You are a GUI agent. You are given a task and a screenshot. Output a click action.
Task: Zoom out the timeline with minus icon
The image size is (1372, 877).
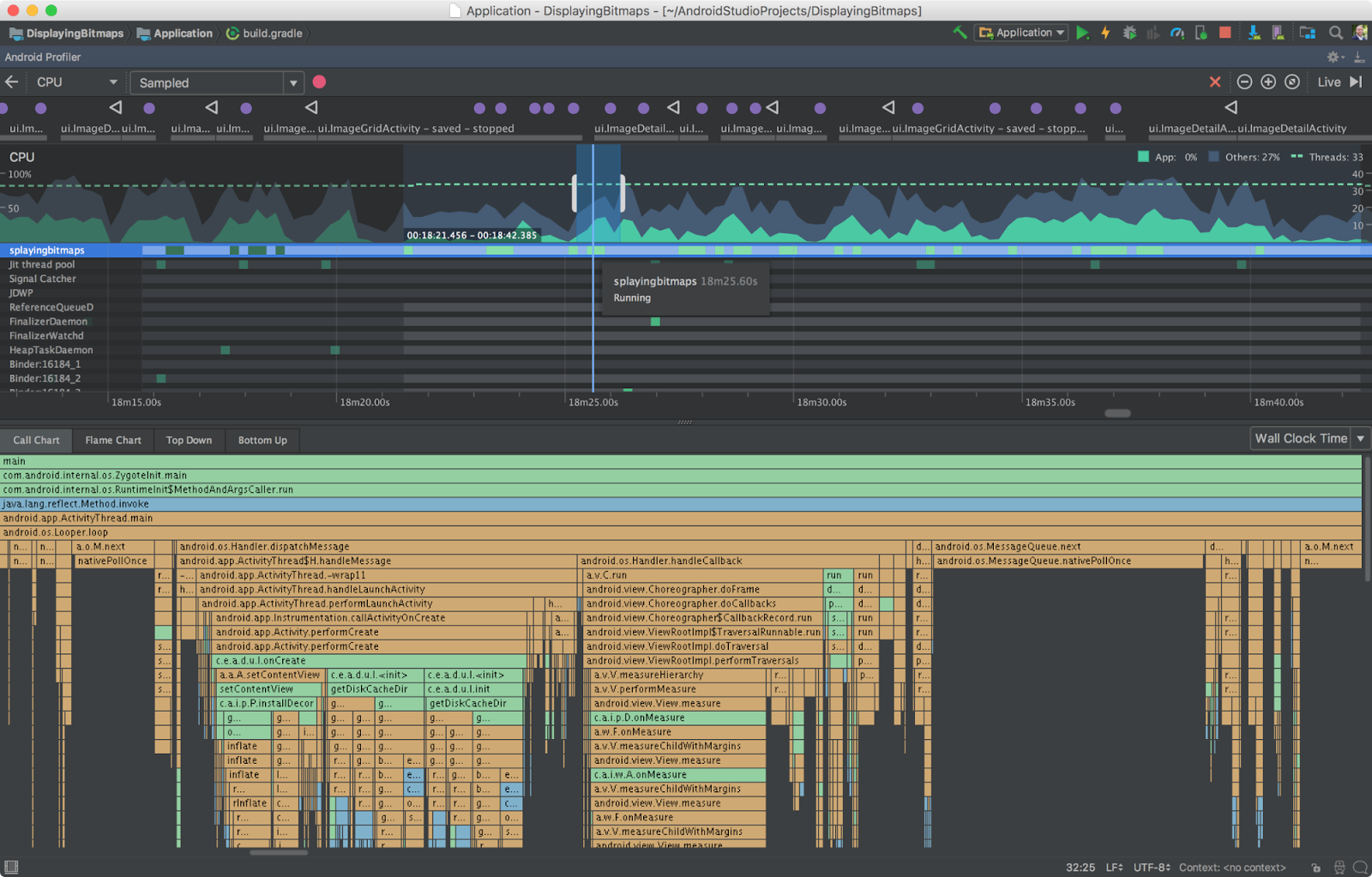coord(1244,82)
